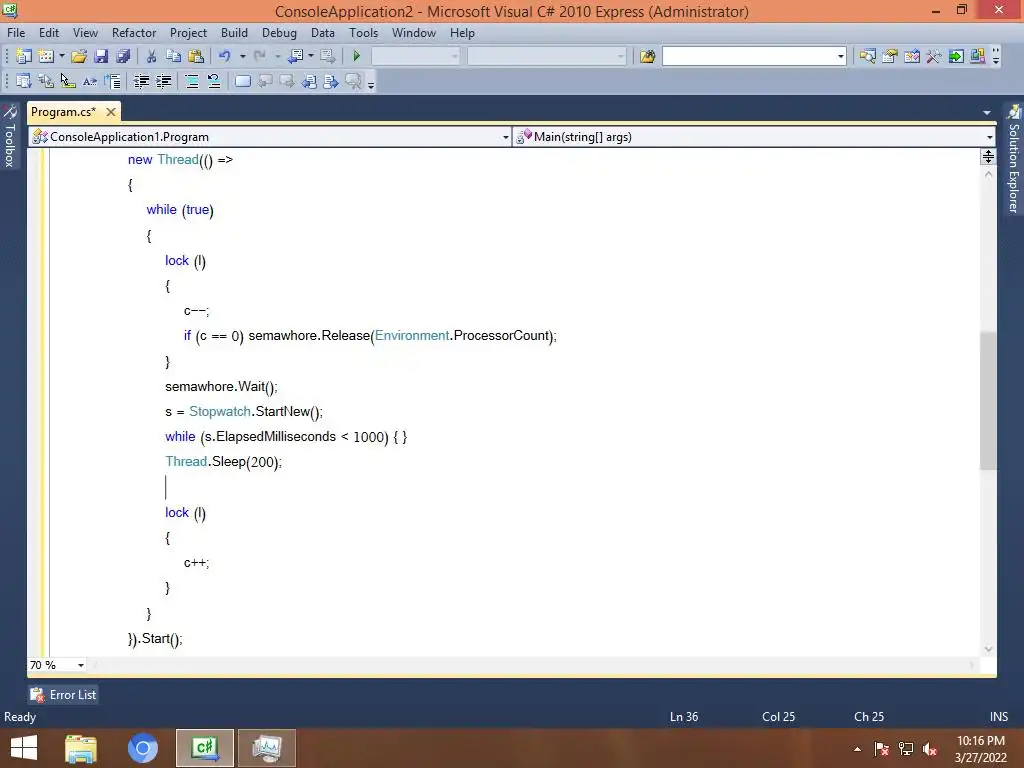Click the Copy toolbar icon
The height and width of the screenshot is (768, 1024).
click(174, 56)
